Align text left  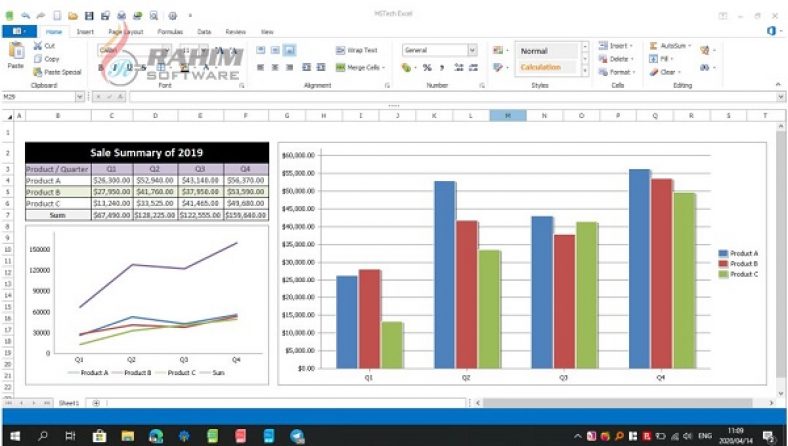coord(260,67)
